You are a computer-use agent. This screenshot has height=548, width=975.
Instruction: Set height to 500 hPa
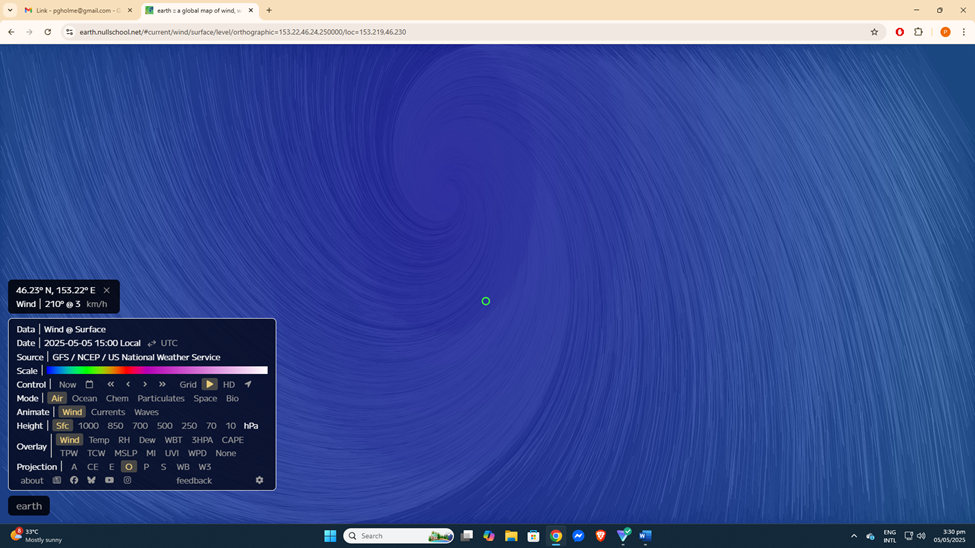tap(165, 425)
